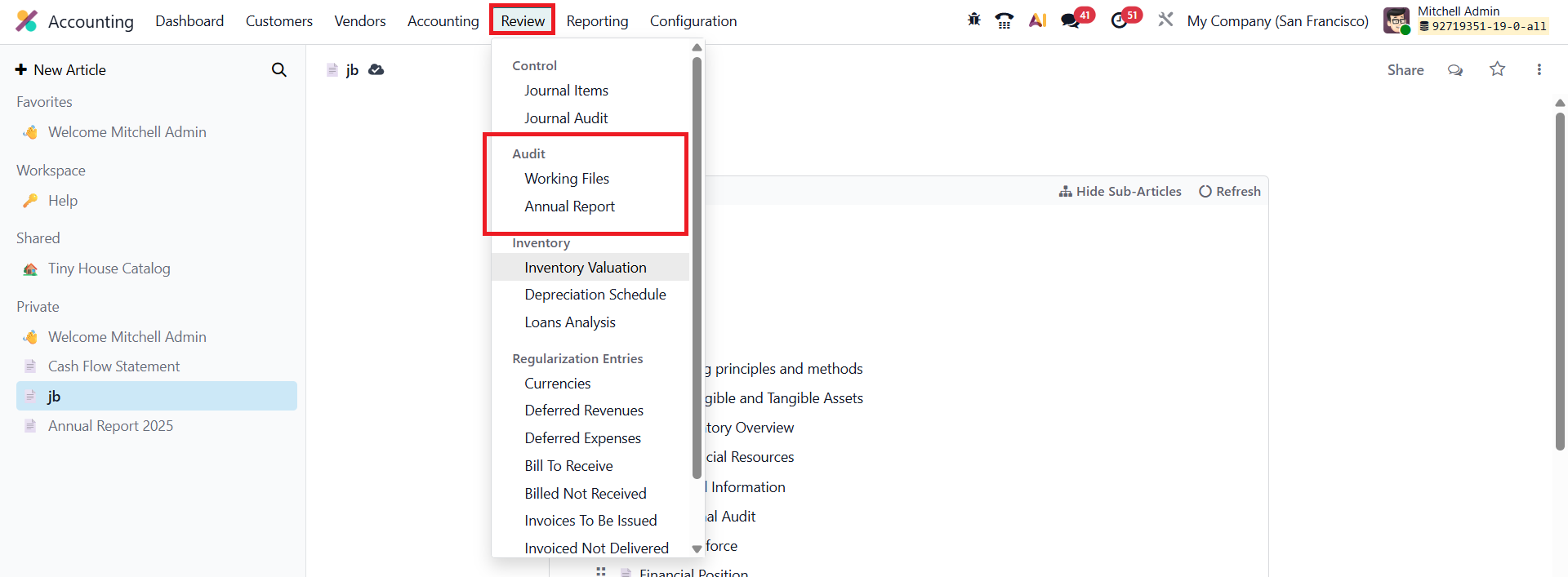Open the activities clock with 51 pending
The width and height of the screenshot is (1568, 577).
[1120, 20]
